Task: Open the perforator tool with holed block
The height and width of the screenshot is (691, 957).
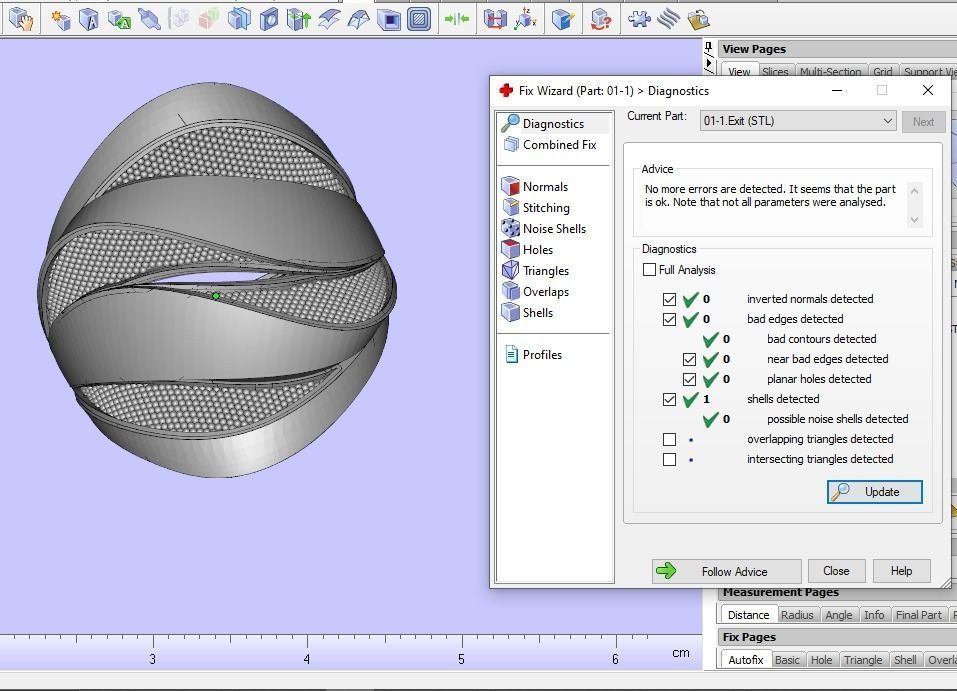Action: [x=269, y=20]
